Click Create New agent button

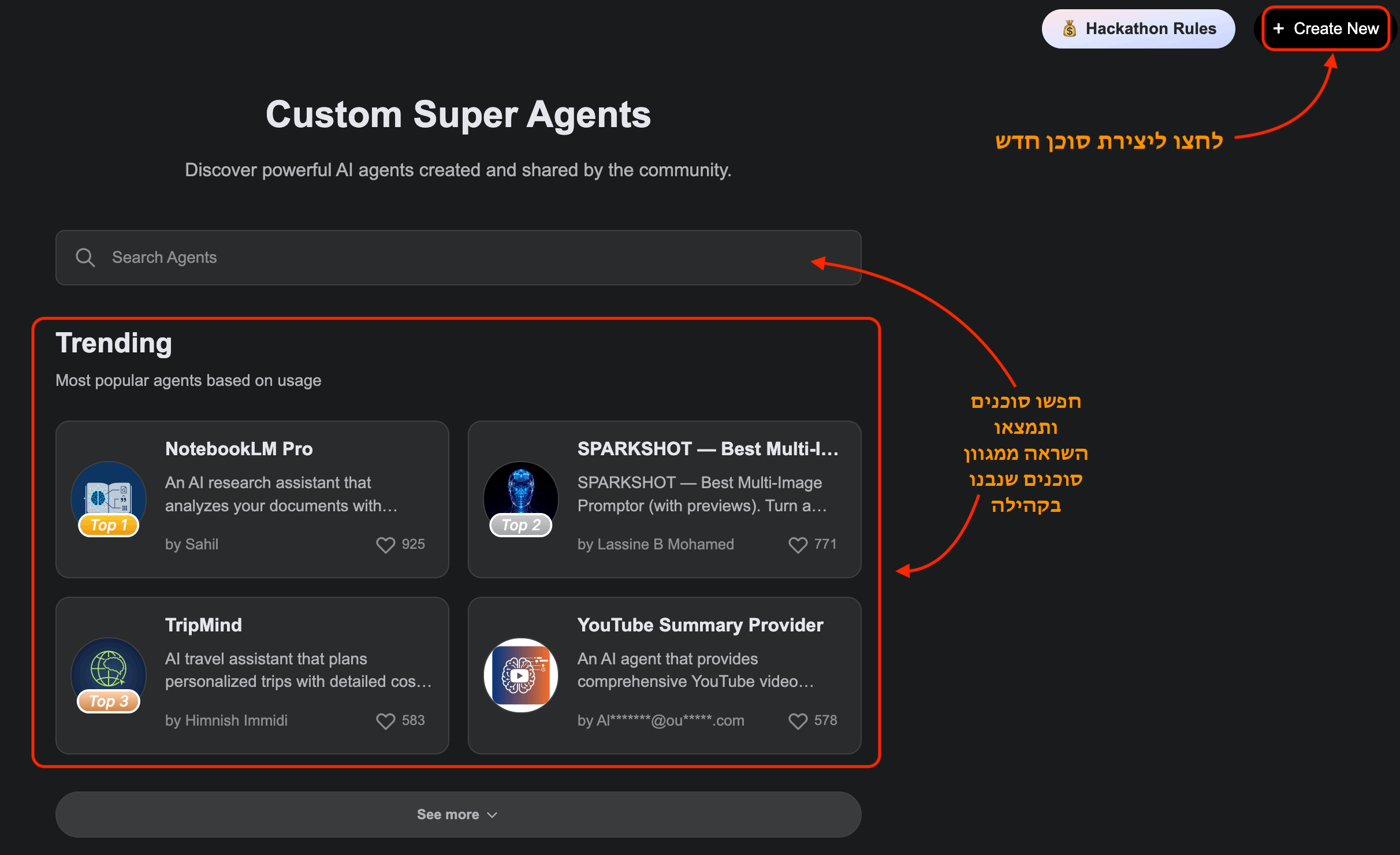[x=1325, y=29]
